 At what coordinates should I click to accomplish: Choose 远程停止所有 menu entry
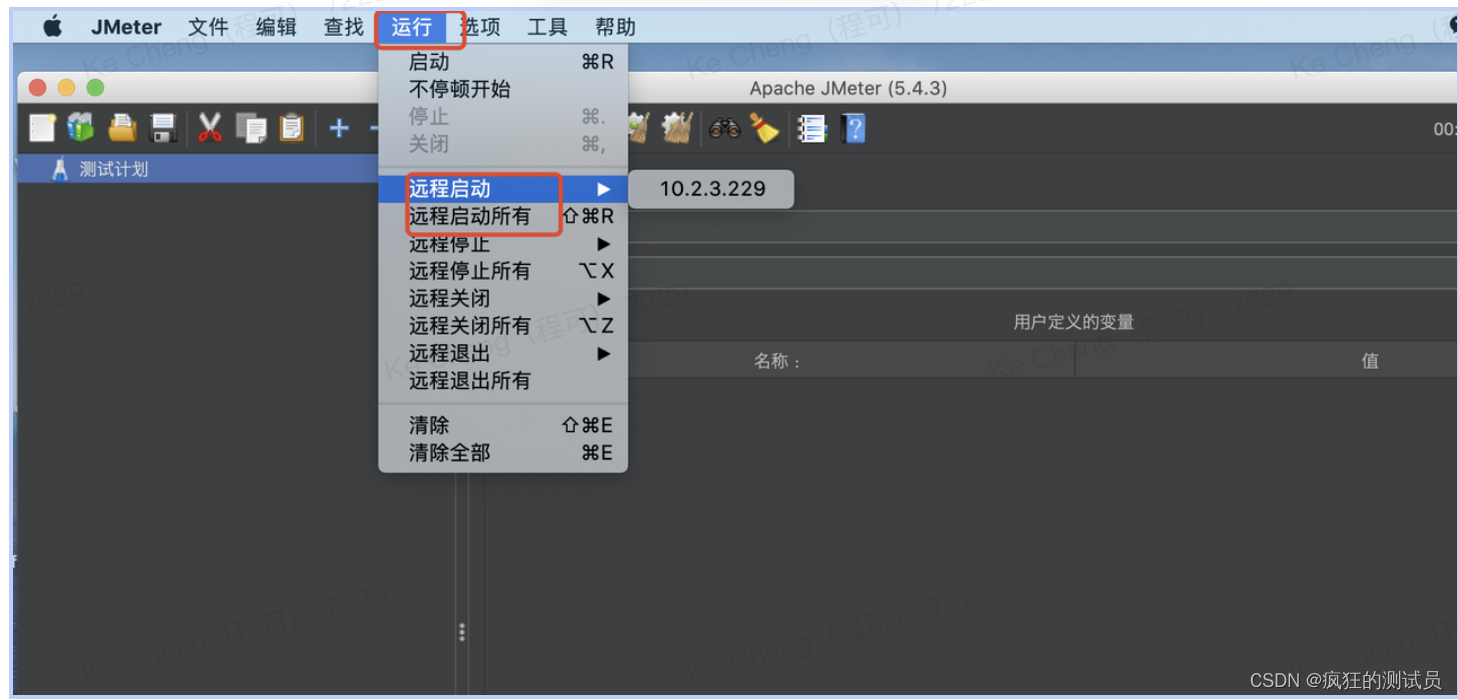(x=503, y=271)
